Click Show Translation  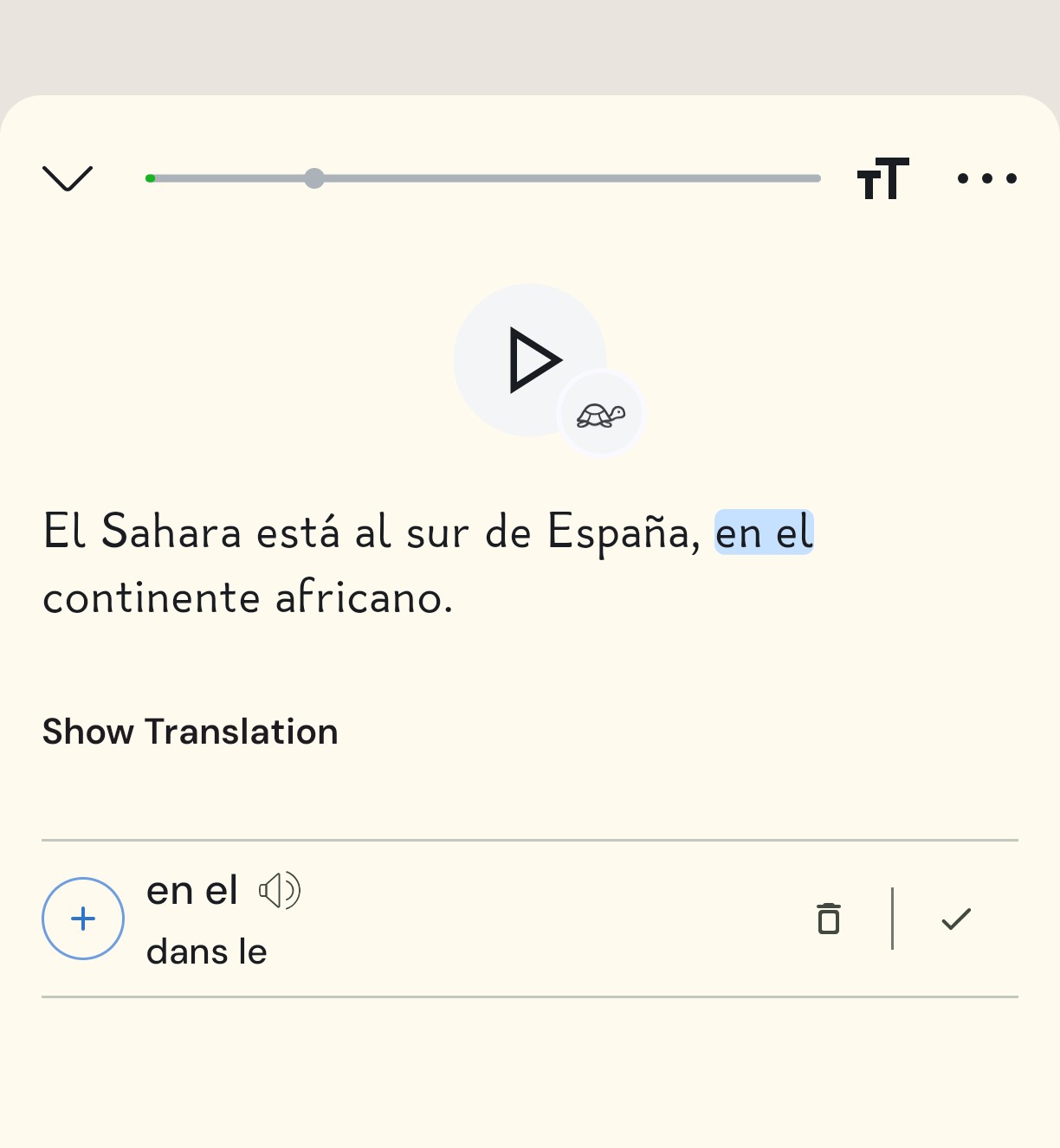coord(190,732)
